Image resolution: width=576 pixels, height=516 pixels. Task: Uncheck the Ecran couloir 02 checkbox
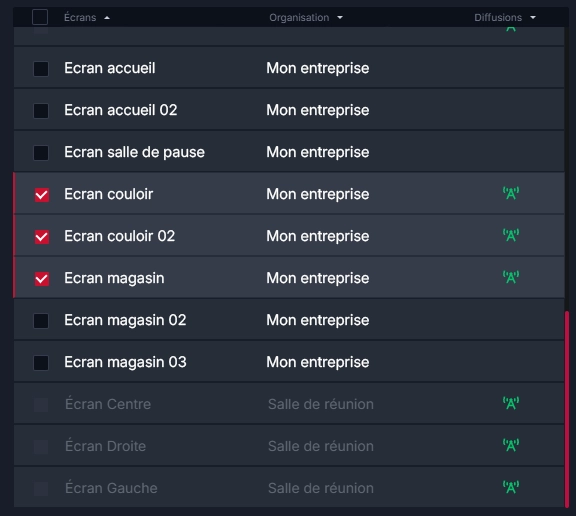(42, 237)
